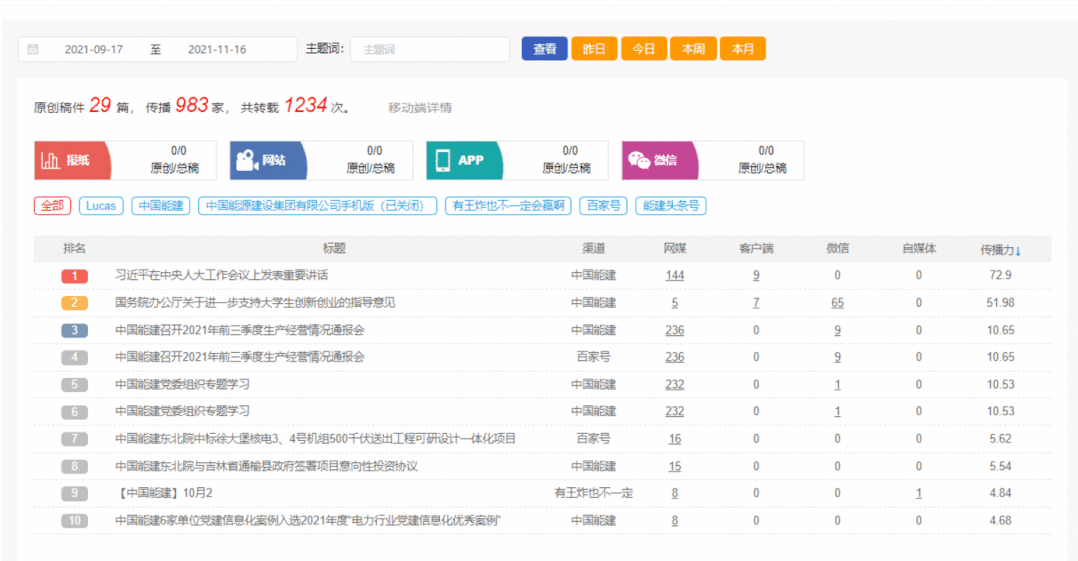Select the Lucas filter tag

click(101, 206)
